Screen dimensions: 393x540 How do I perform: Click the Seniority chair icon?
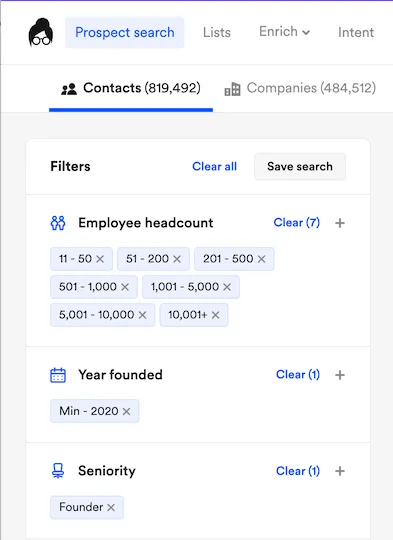tap(58, 471)
